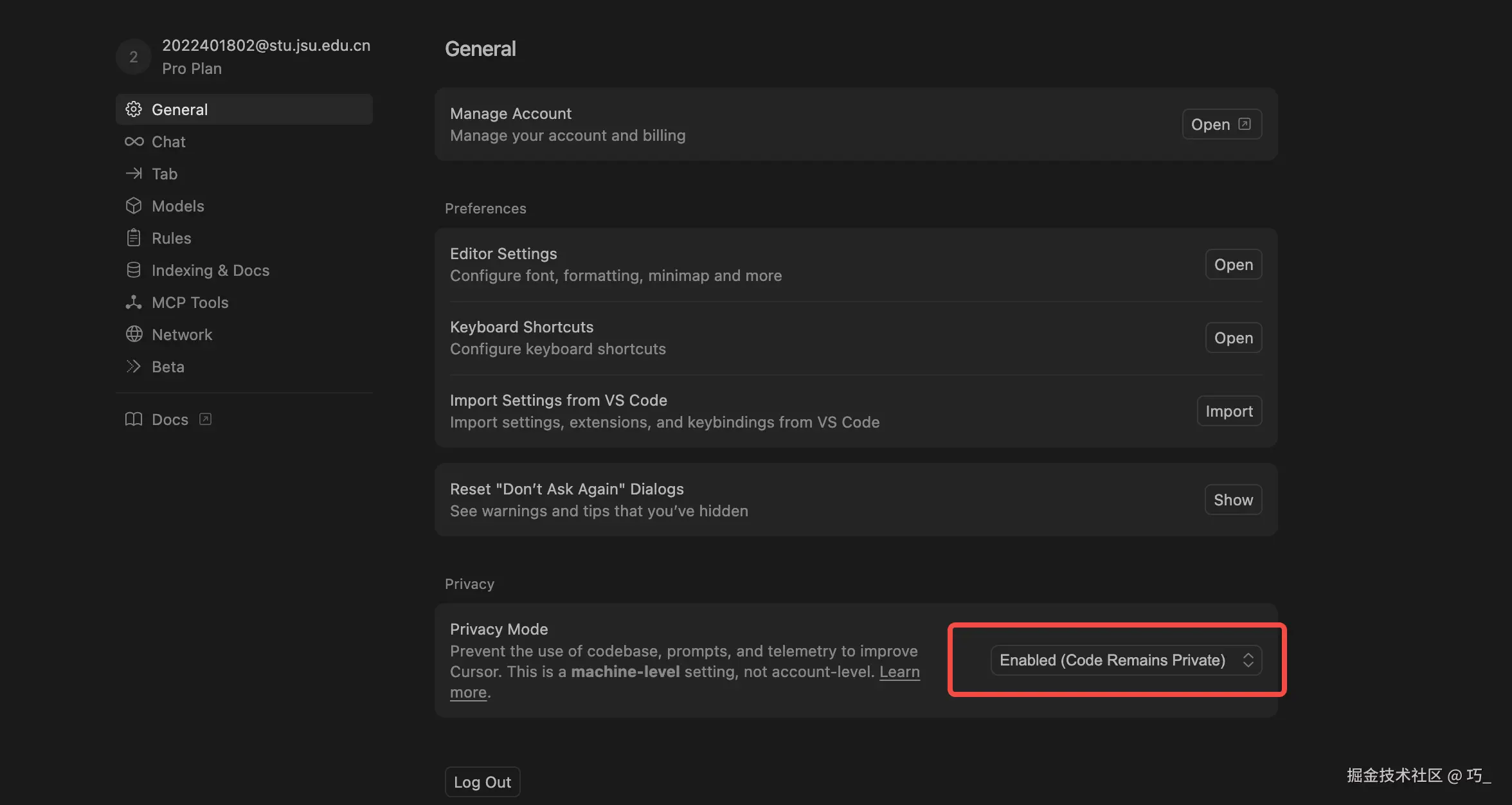Open the Models settings section
The height and width of the screenshot is (805, 1512).
point(178,206)
